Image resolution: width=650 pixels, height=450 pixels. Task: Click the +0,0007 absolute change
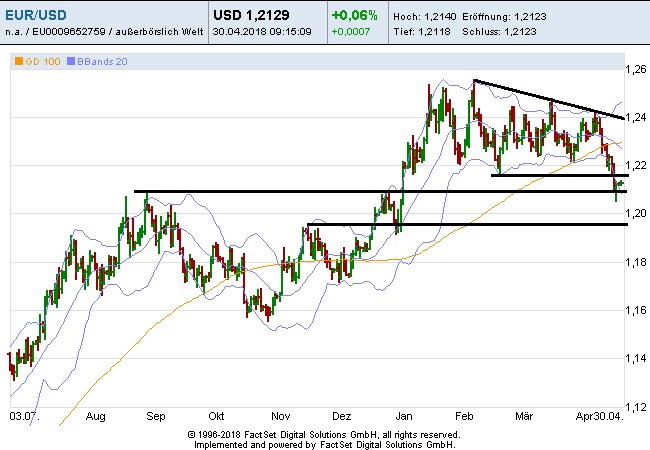tap(350, 31)
